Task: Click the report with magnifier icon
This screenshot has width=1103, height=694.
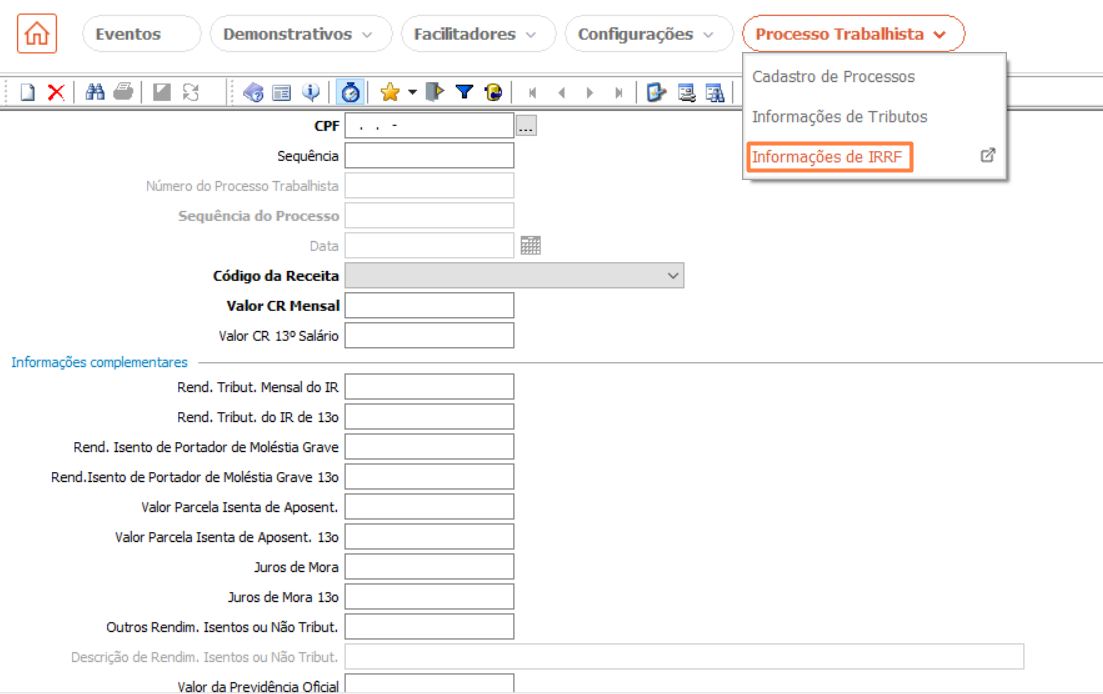Action: [715, 92]
